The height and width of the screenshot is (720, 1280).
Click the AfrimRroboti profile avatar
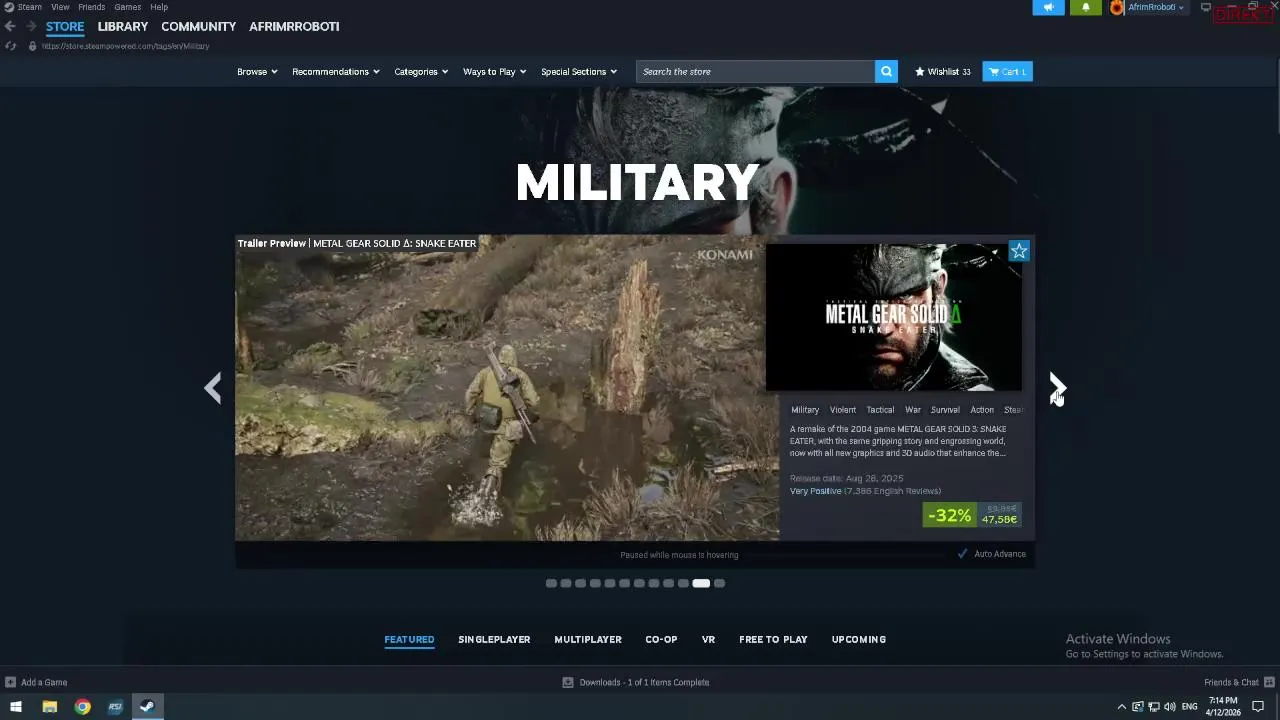point(1117,7)
